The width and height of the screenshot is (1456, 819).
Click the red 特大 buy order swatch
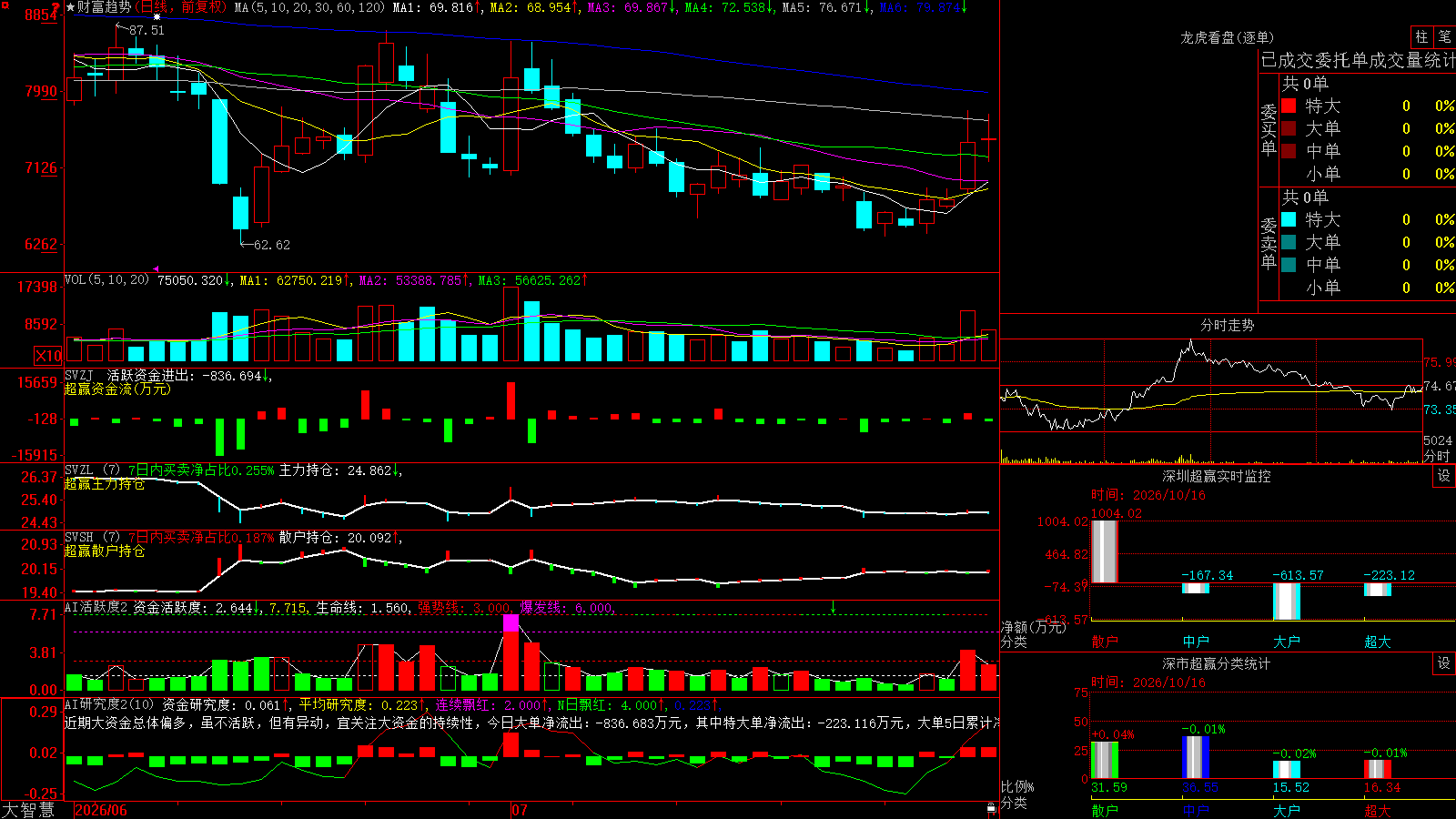[1289, 106]
